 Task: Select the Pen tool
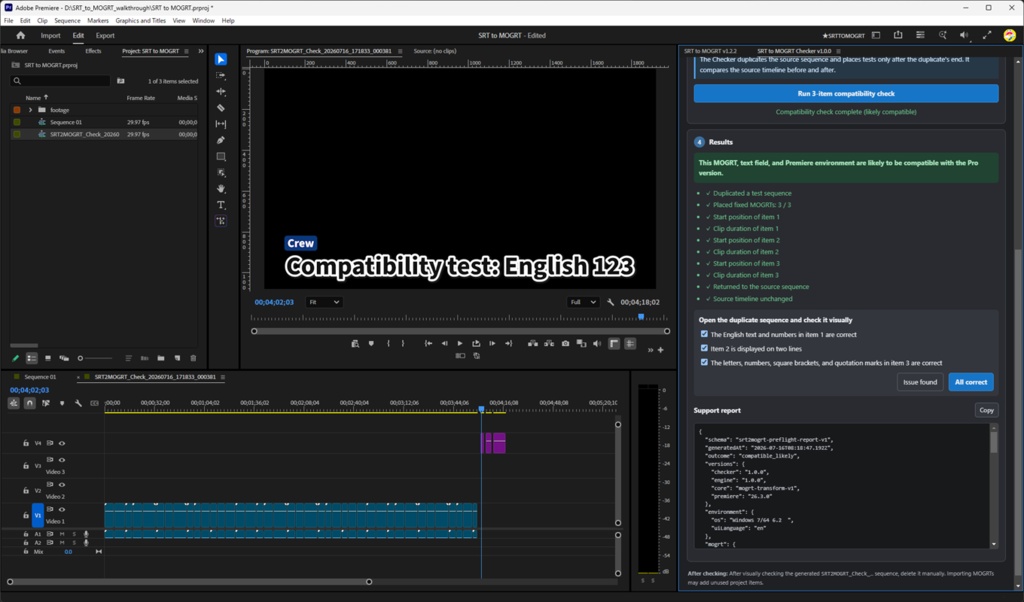click(x=221, y=140)
